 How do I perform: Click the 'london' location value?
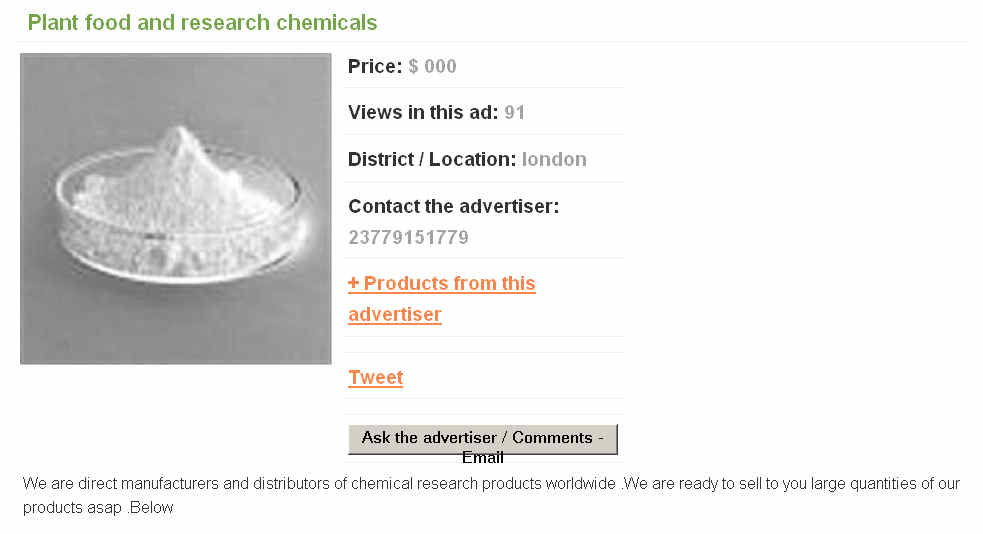click(x=554, y=159)
